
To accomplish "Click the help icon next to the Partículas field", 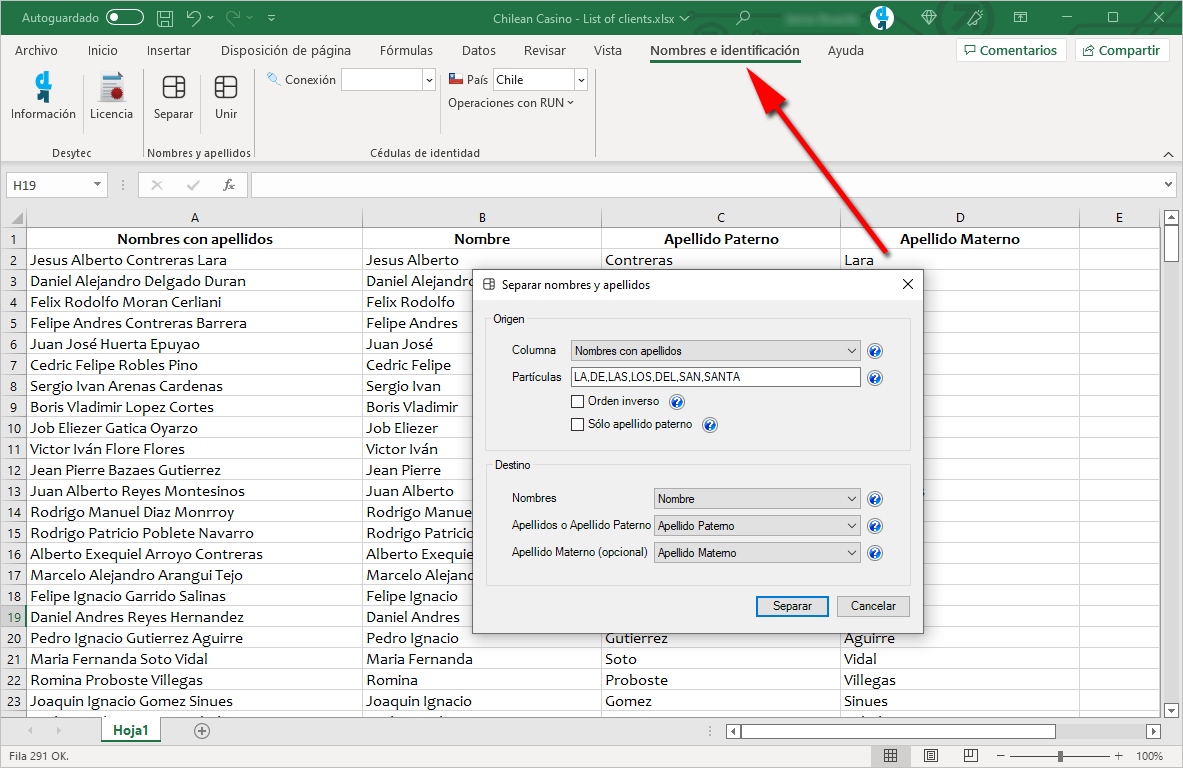I will (874, 377).
